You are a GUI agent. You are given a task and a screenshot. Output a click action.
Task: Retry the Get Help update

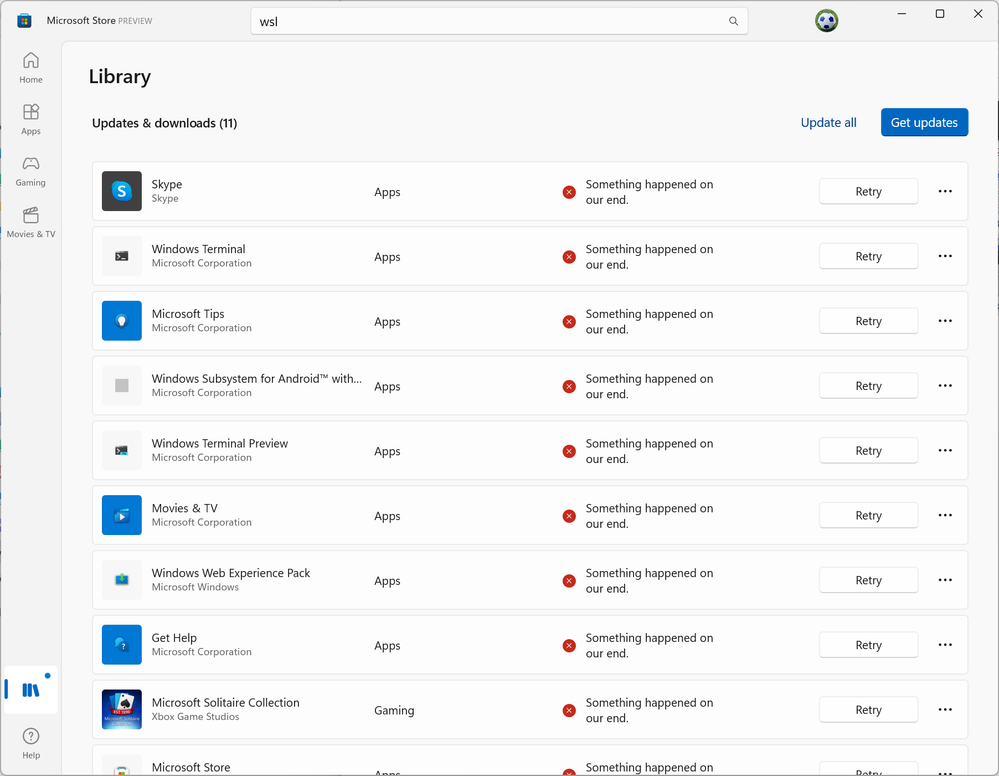coord(868,645)
